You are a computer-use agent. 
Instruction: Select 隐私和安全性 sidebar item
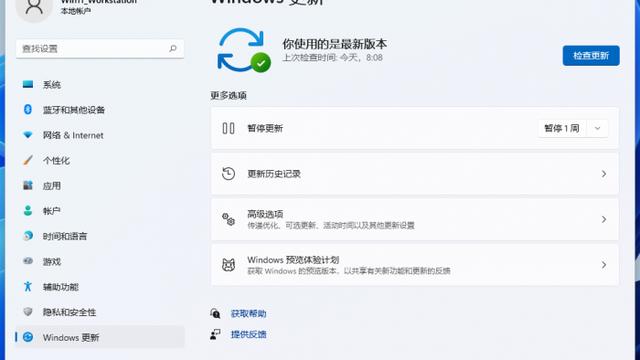click(x=100, y=312)
